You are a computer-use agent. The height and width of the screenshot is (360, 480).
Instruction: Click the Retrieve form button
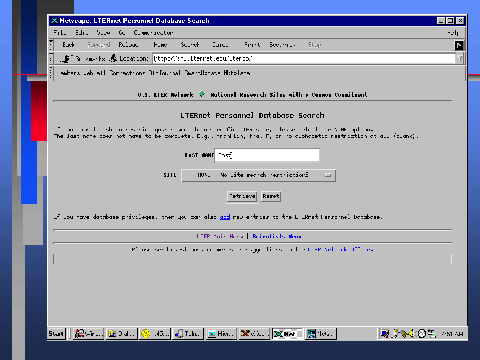click(x=242, y=196)
